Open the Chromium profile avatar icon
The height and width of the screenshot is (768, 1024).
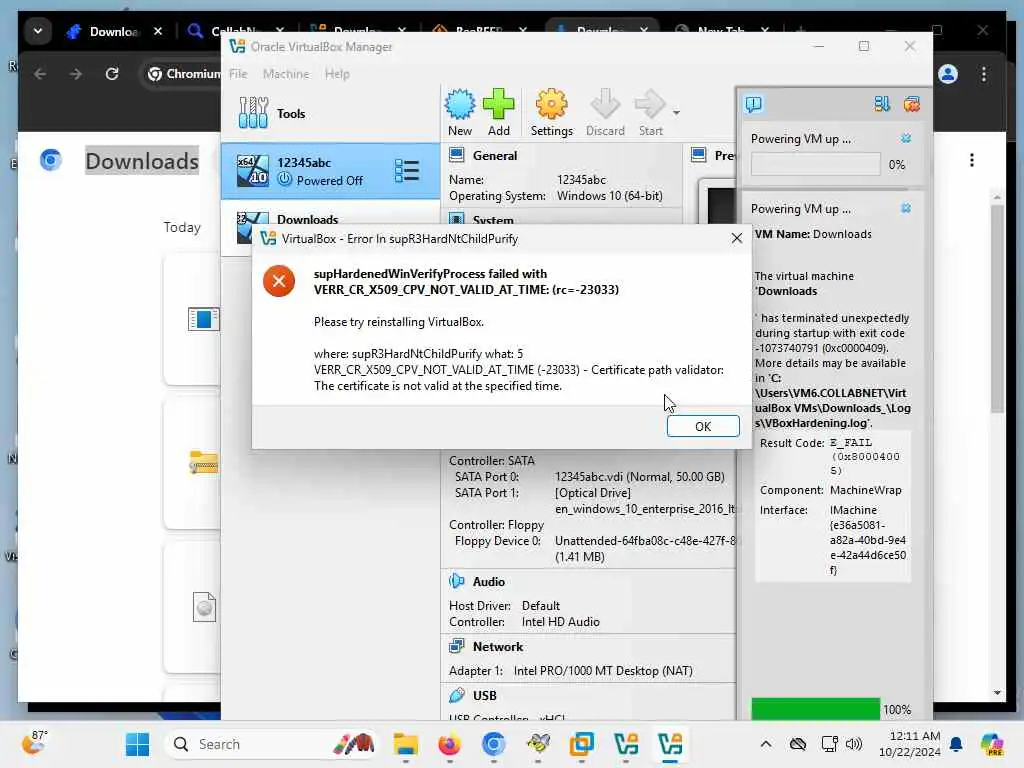[948, 74]
